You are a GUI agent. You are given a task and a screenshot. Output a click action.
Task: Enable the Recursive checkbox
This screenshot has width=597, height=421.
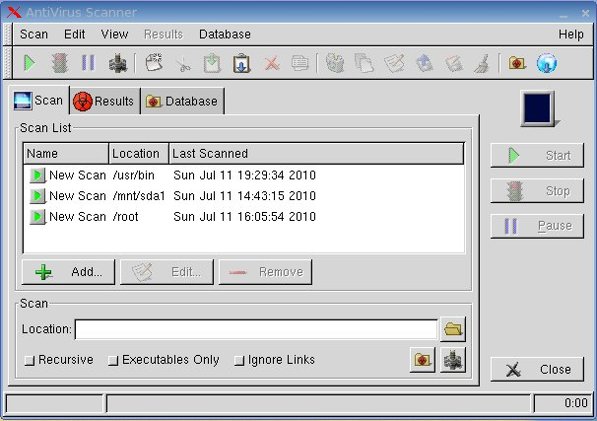pyautogui.click(x=30, y=360)
